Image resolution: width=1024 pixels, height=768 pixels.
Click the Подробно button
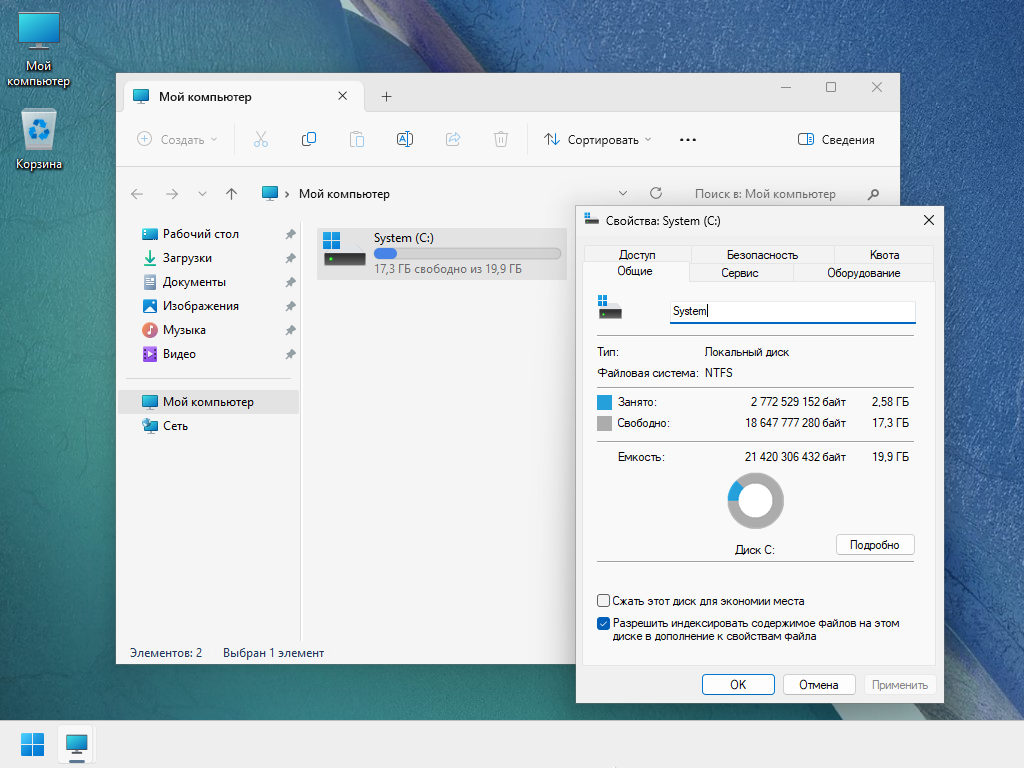point(875,545)
